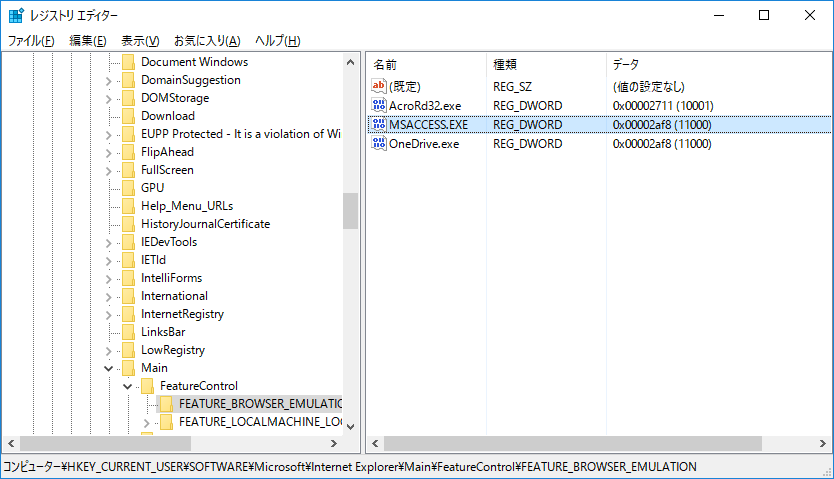
Task: Open the お気に入り(A) menu
Action: pyautogui.click(x=207, y=41)
